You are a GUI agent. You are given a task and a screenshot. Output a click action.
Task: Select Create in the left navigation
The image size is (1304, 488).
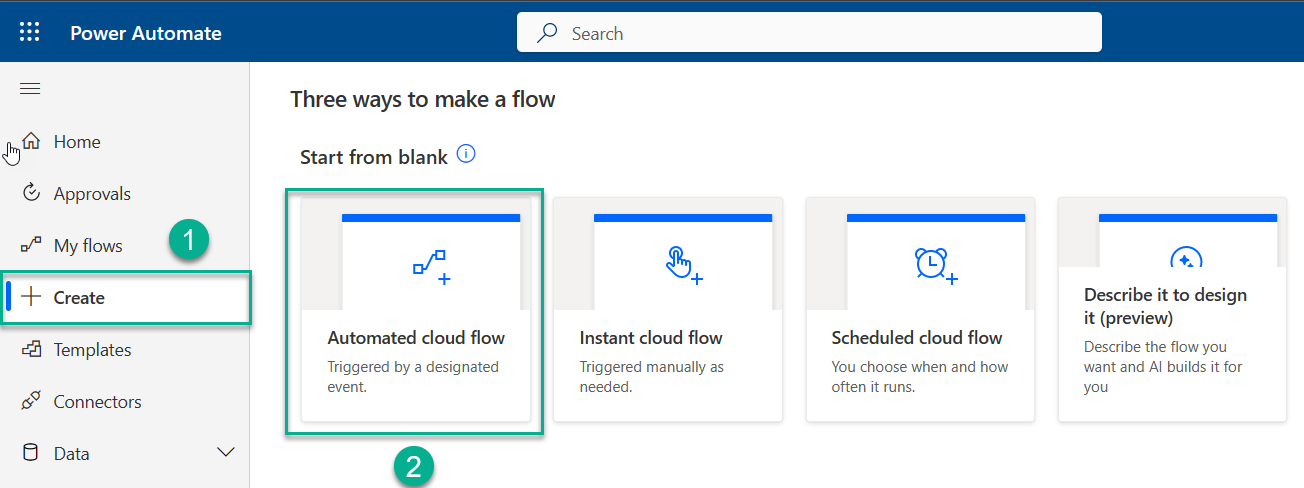coord(79,298)
